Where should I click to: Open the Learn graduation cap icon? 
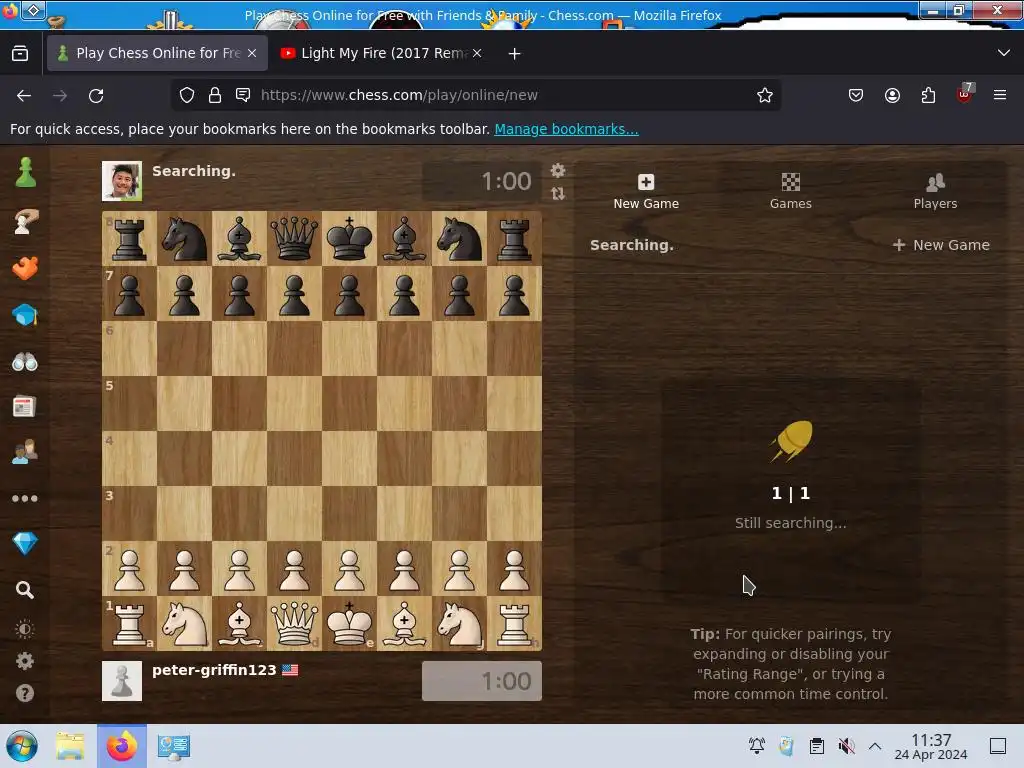(25, 315)
